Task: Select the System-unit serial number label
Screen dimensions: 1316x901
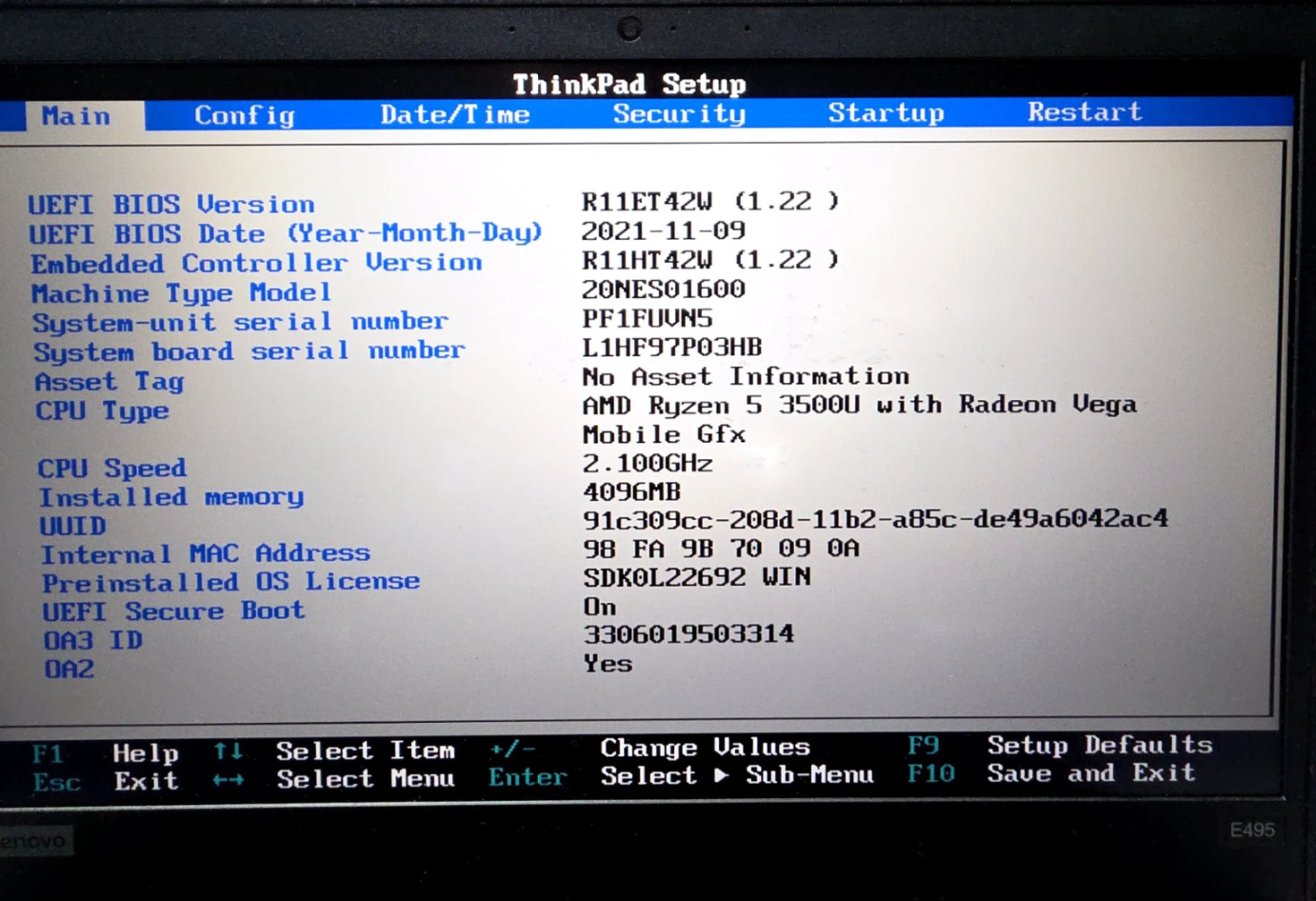Action: (241, 322)
